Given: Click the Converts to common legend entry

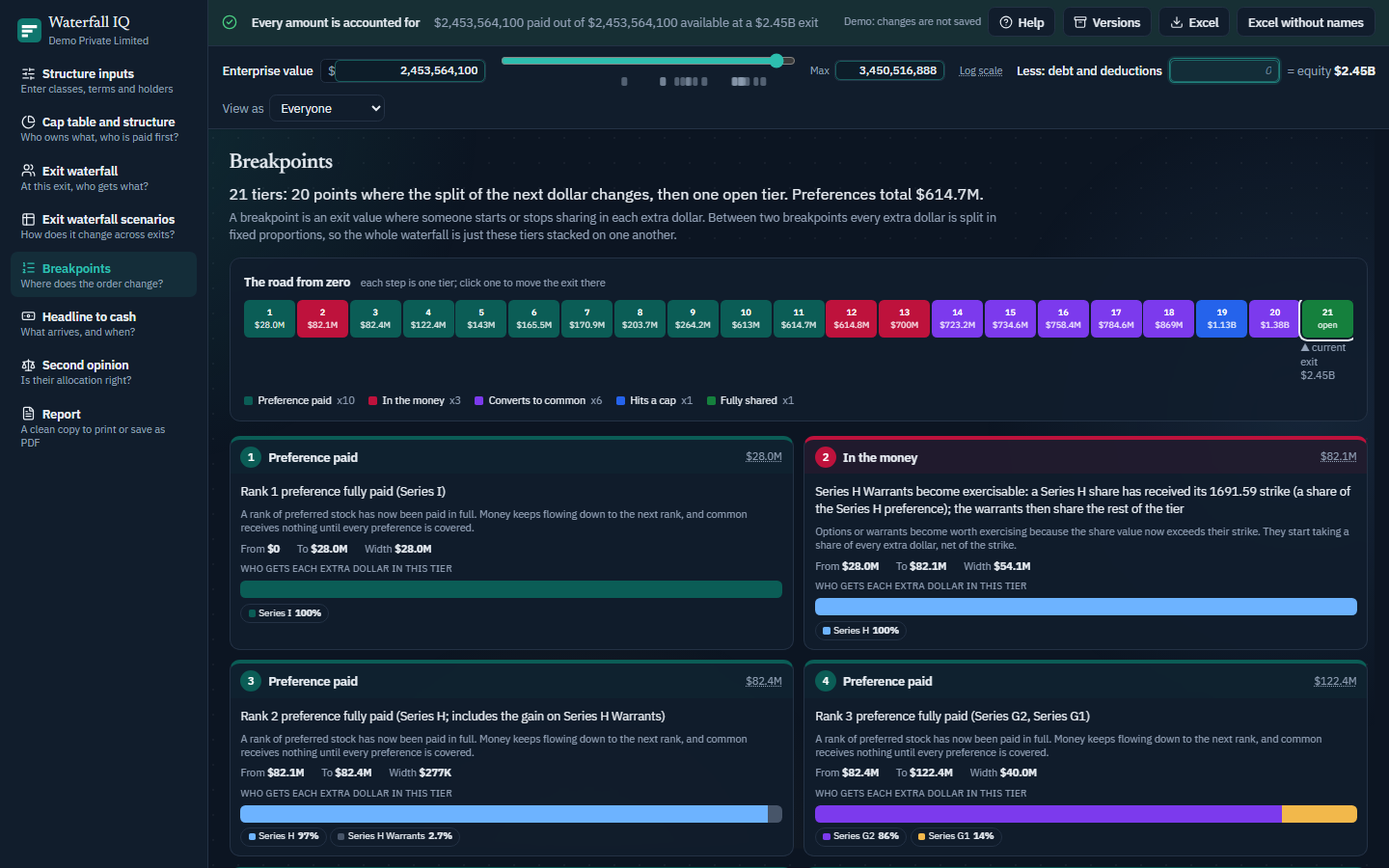Looking at the screenshot, I should tap(538, 400).
